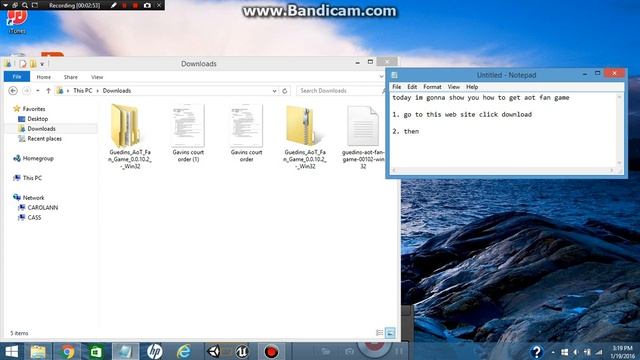Switch to large icons view layout
640x360 pixels.
pyautogui.click(x=390, y=333)
